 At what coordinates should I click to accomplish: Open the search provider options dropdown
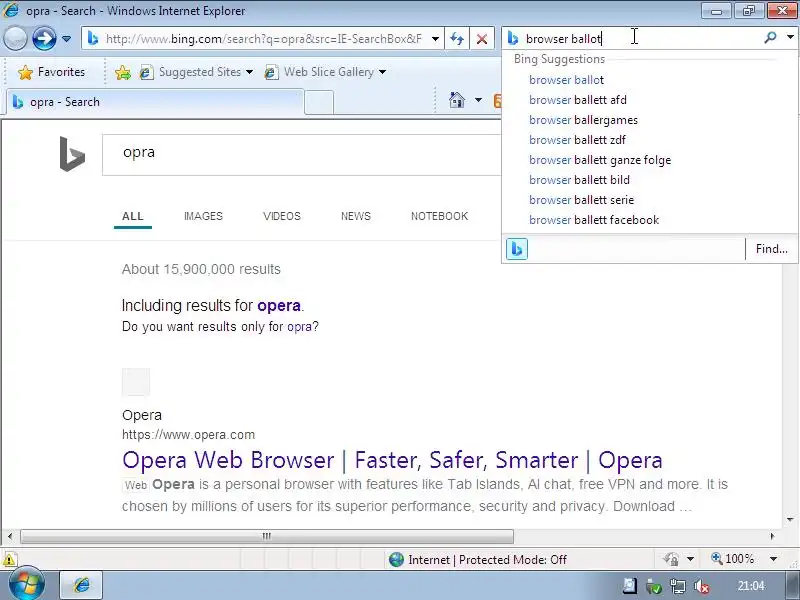pyautogui.click(x=790, y=37)
